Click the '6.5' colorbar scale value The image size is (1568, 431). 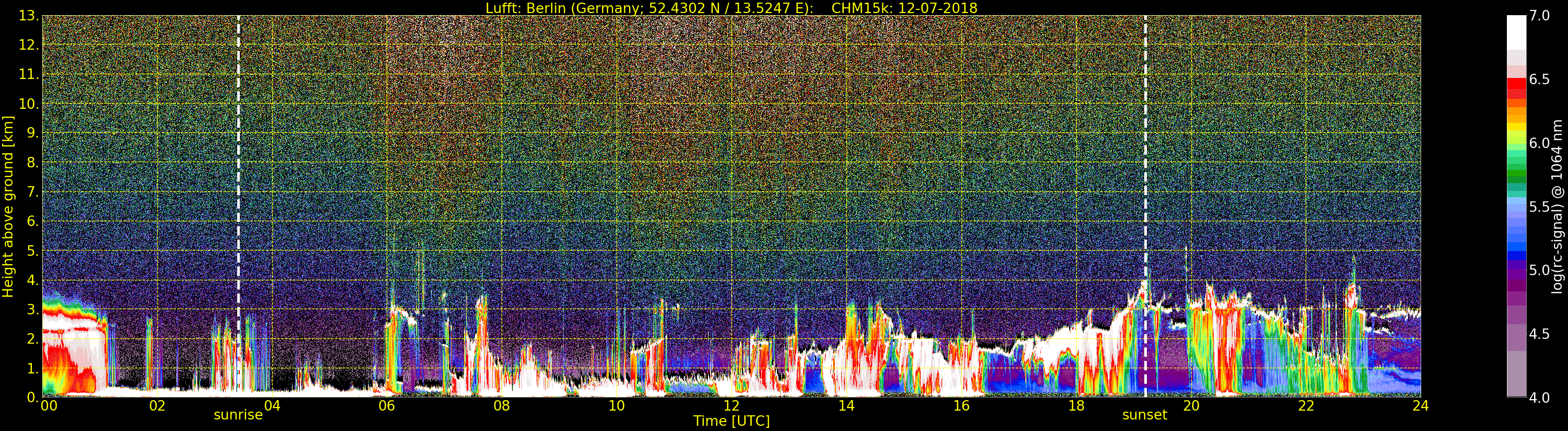tap(1539, 80)
